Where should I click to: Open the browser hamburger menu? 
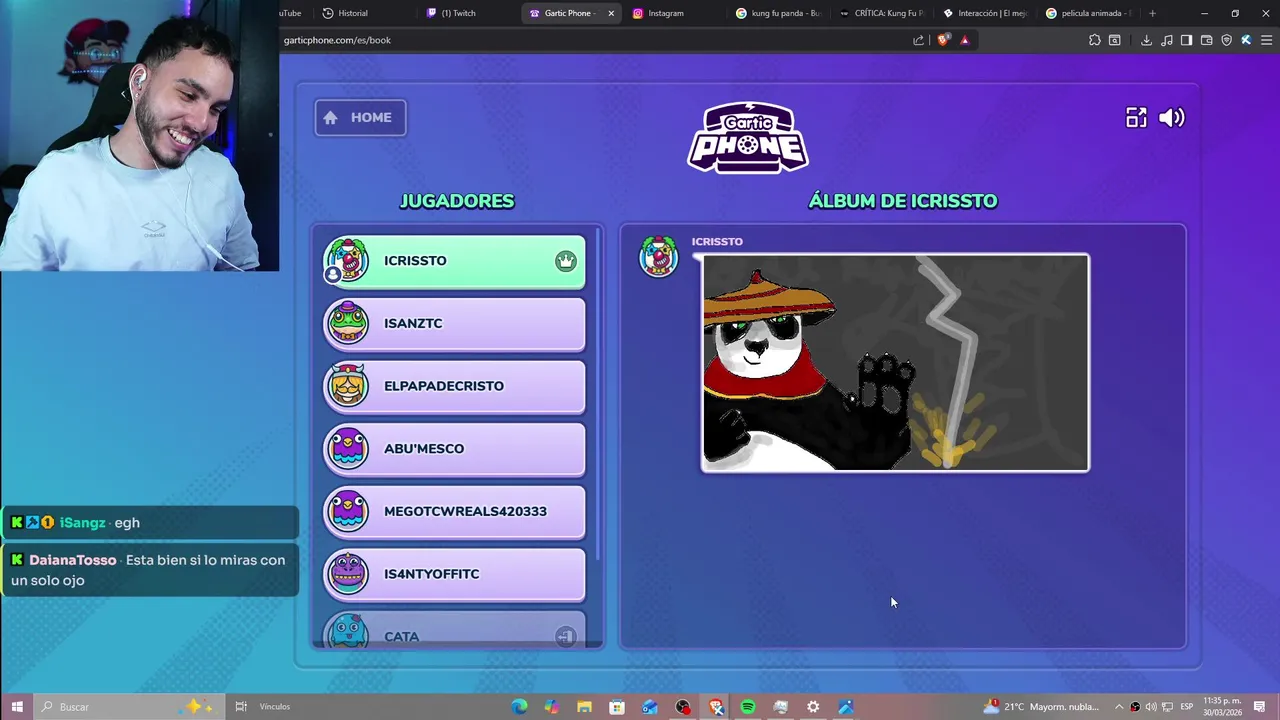coord(1266,40)
